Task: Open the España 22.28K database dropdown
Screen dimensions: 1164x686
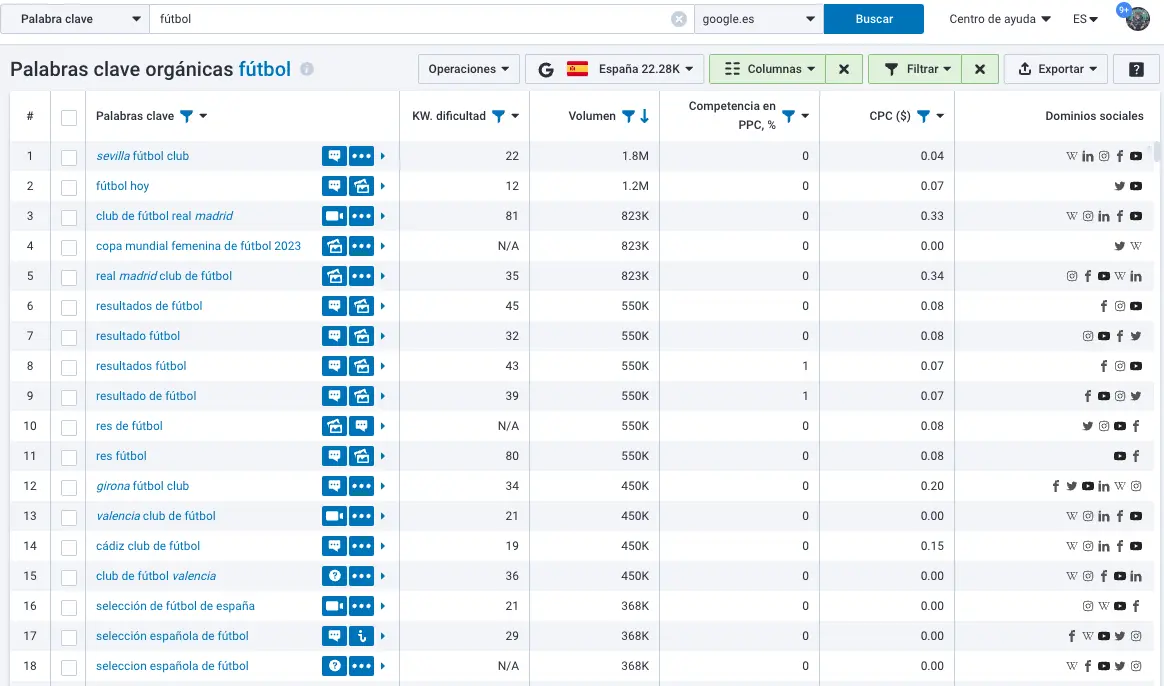Action: [x=615, y=69]
